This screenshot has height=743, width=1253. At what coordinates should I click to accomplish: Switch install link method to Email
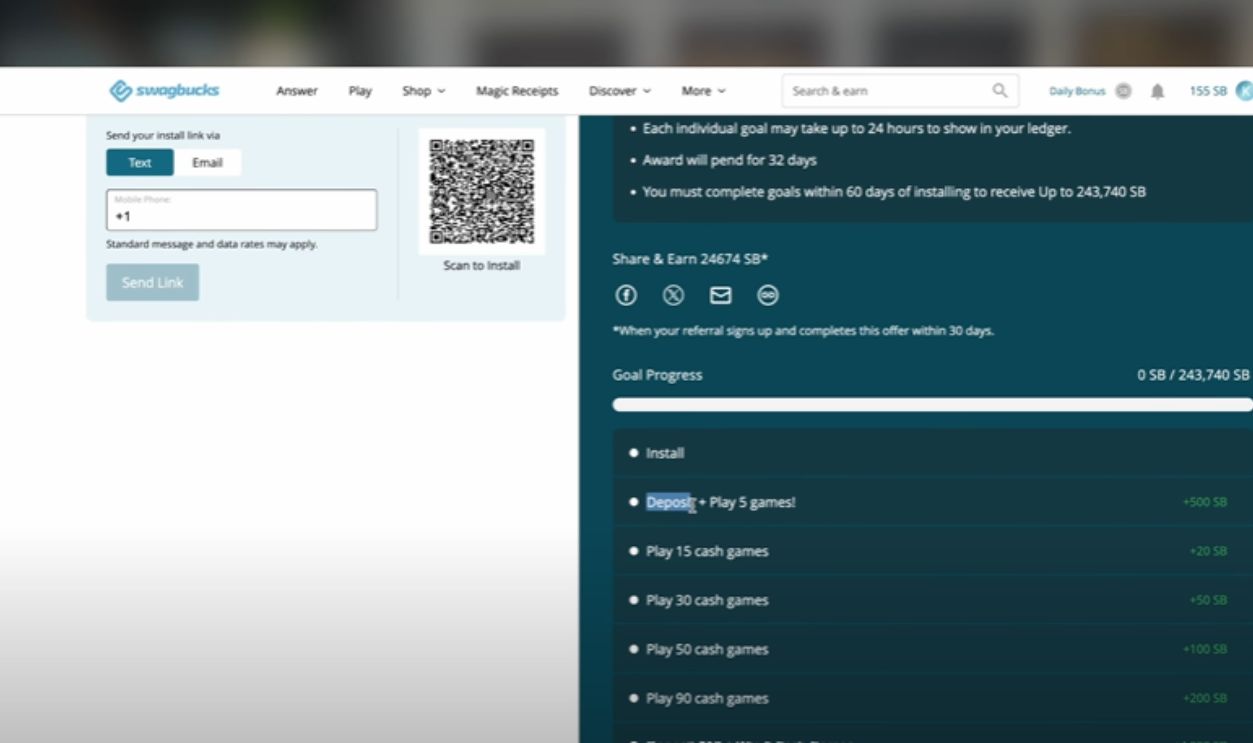pos(207,163)
